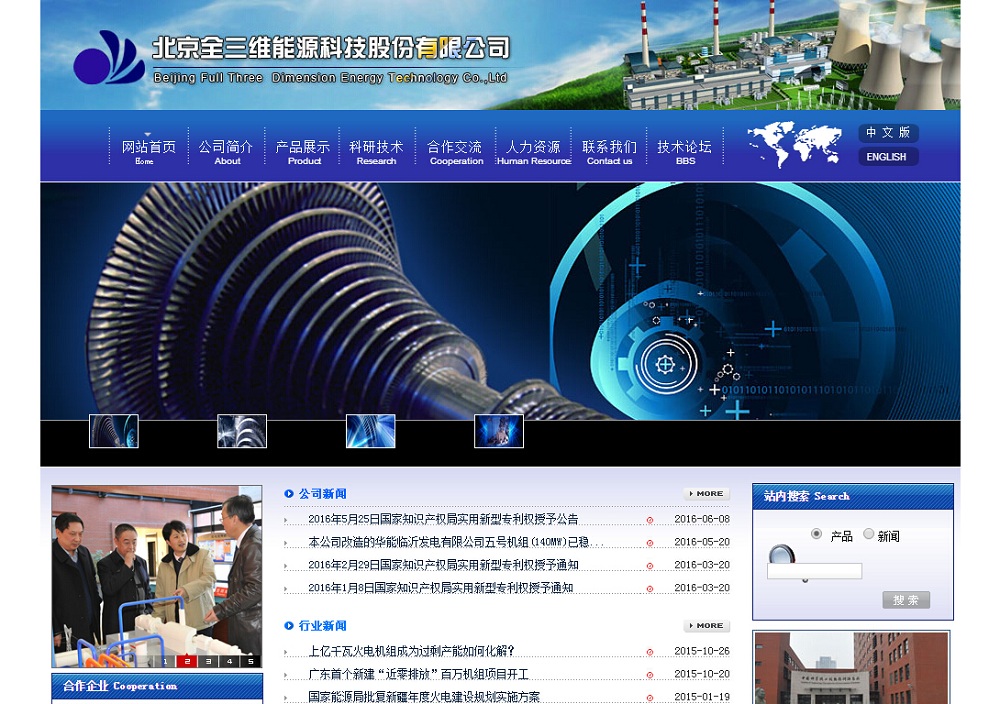This screenshot has width=1000, height=704.
Task: Click the world map graphic
Action: point(794,144)
